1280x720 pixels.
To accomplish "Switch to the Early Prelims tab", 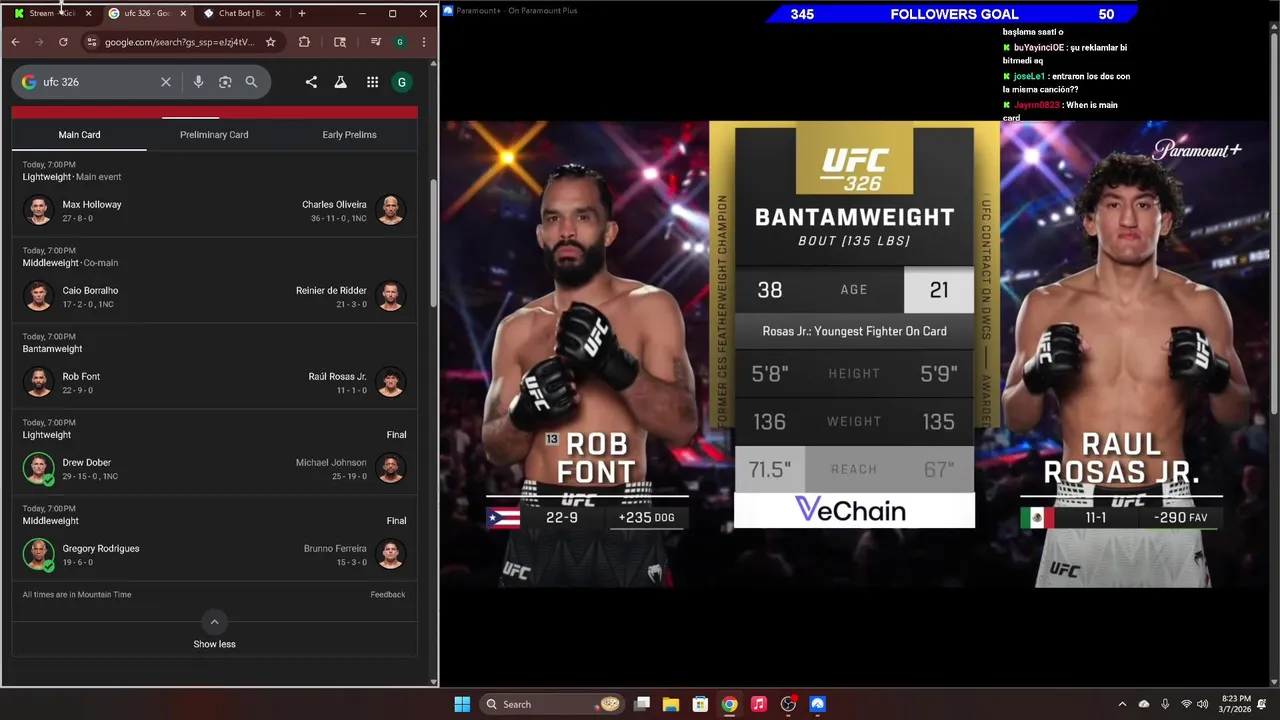I will [x=349, y=135].
